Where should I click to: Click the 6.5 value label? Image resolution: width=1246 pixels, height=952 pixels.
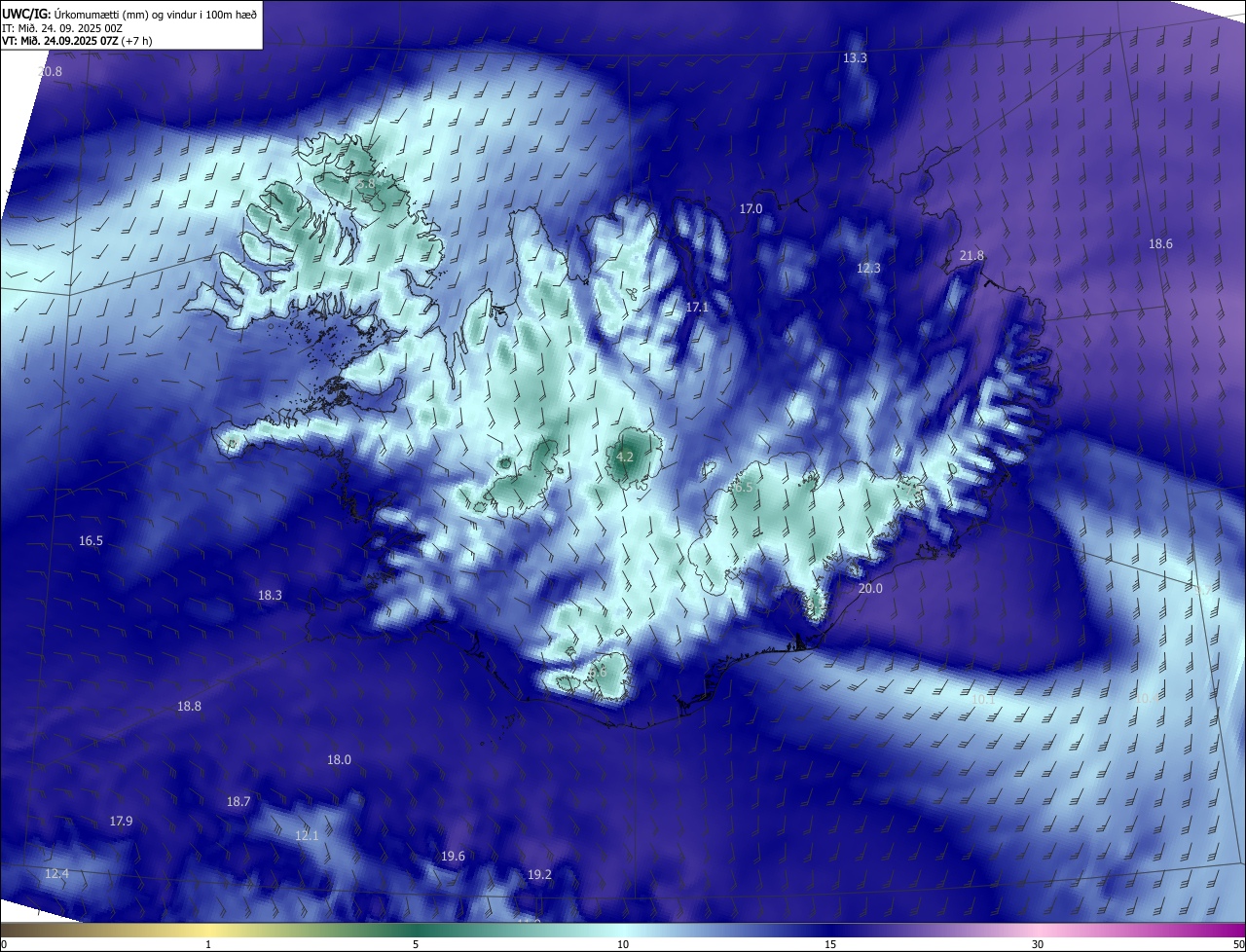pos(743,487)
